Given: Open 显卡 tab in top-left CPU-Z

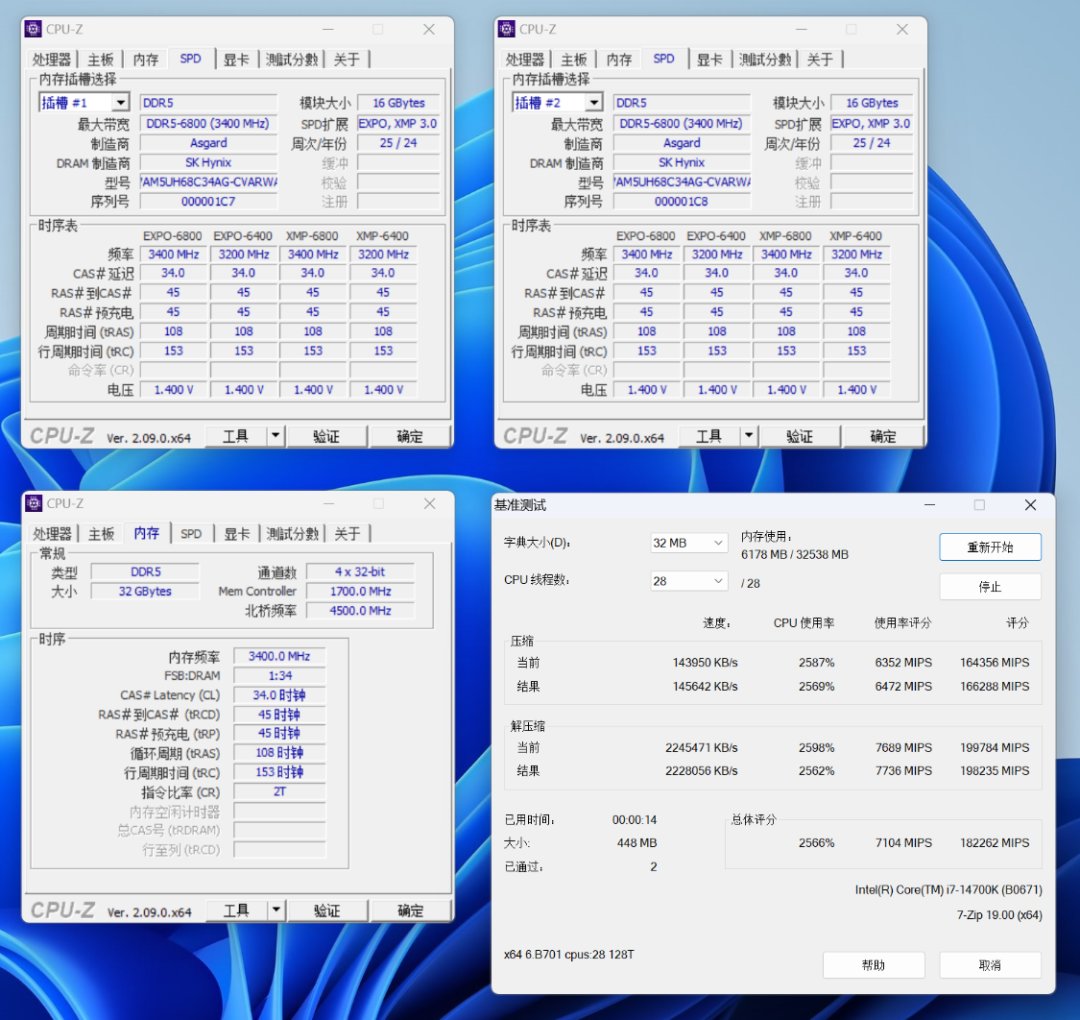Looking at the screenshot, I should coord(237,60).
